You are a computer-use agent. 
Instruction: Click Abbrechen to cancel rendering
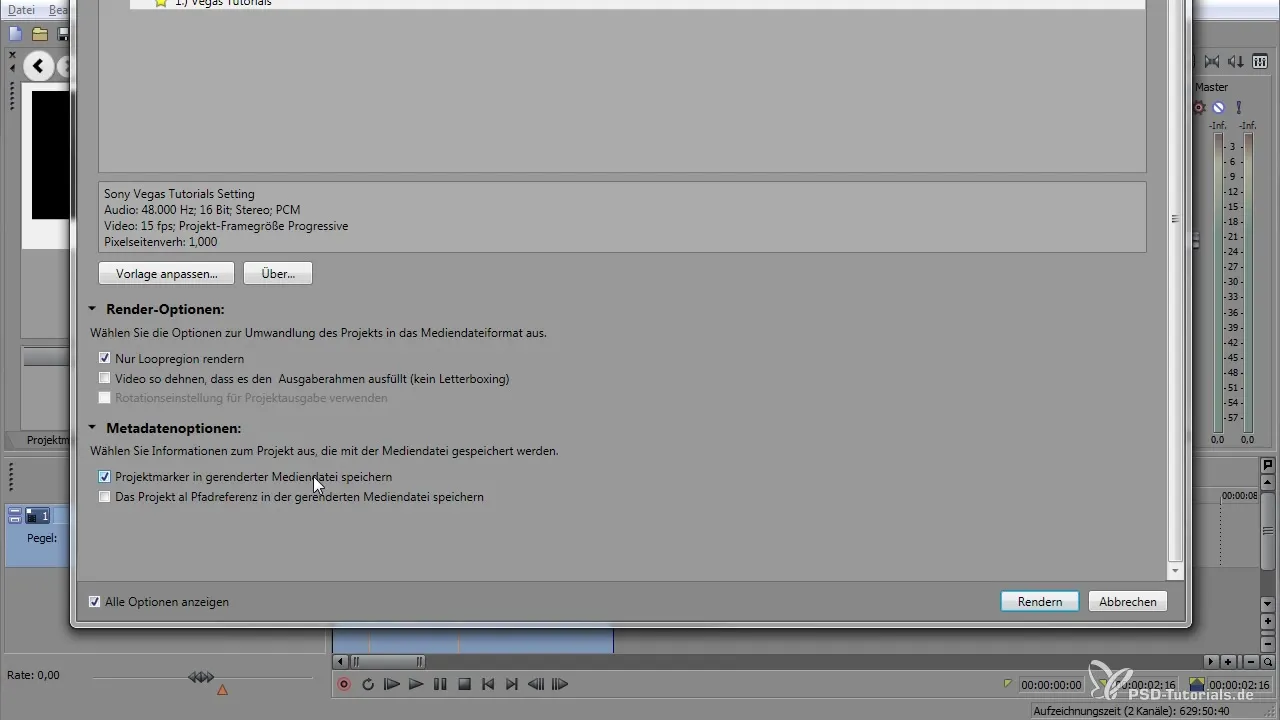tap(1128, 601)
